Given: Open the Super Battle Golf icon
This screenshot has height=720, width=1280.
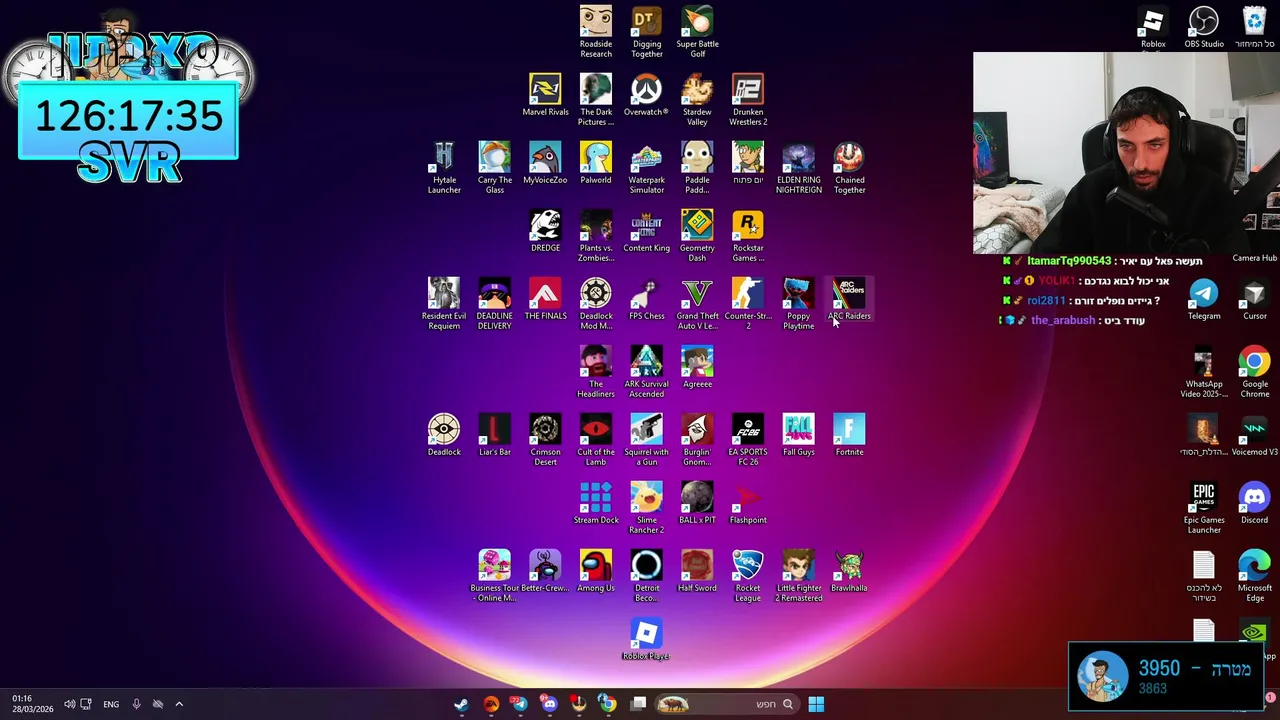Looking at the screenshot, I should [697, 32].
